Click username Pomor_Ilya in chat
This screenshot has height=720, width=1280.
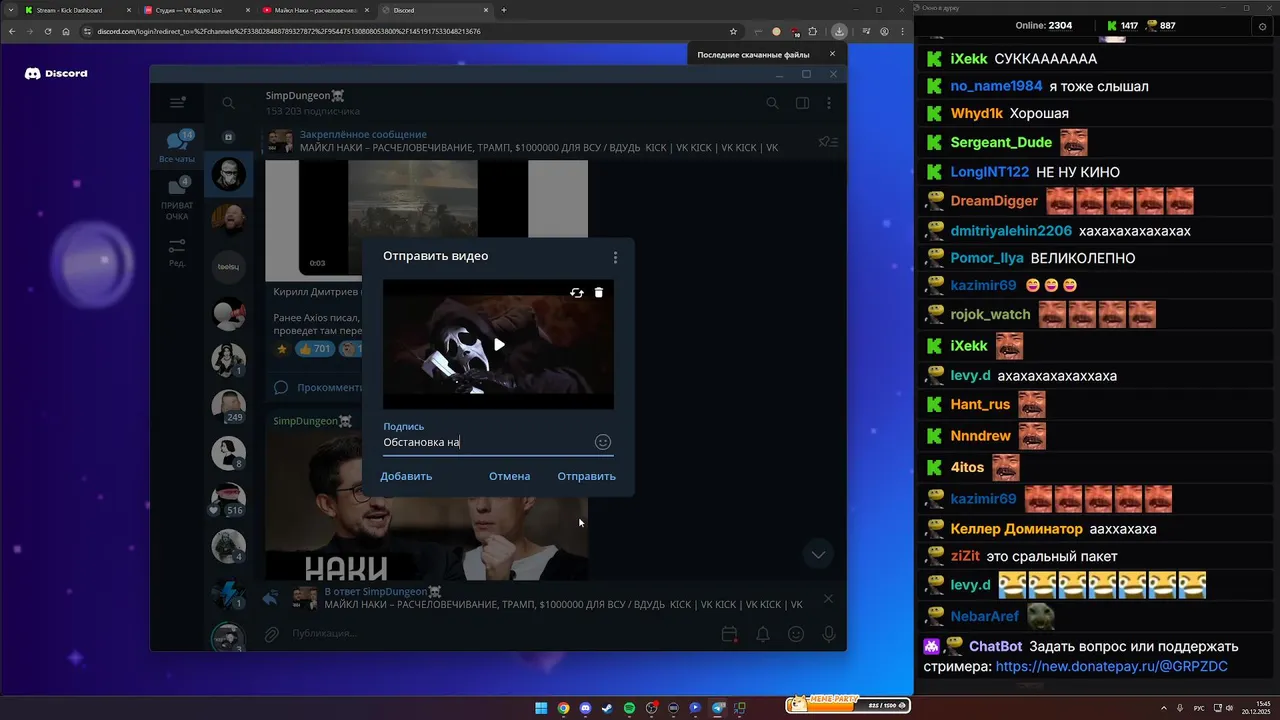tap(987, 258)
